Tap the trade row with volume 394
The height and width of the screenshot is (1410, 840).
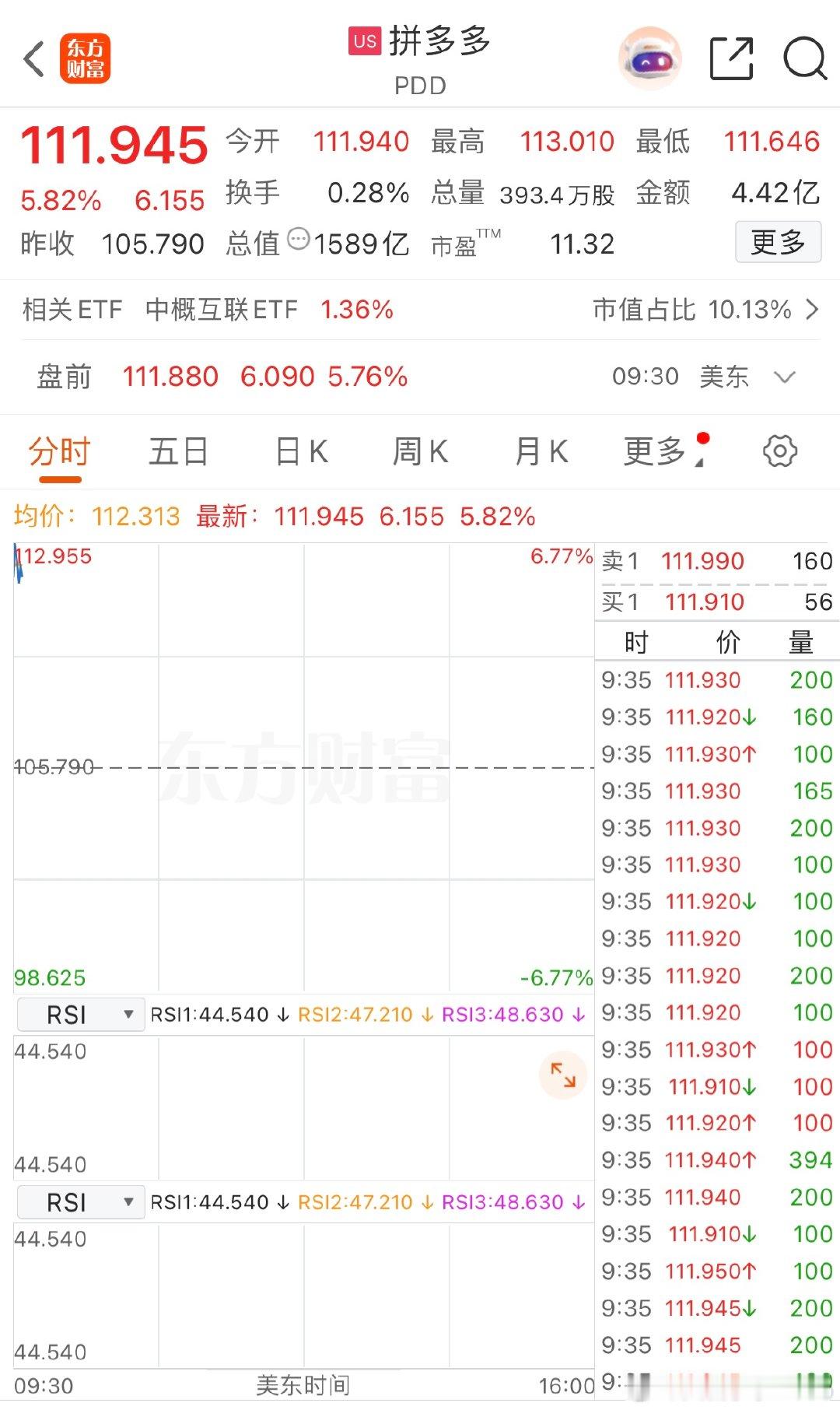tap(717, 1160)
